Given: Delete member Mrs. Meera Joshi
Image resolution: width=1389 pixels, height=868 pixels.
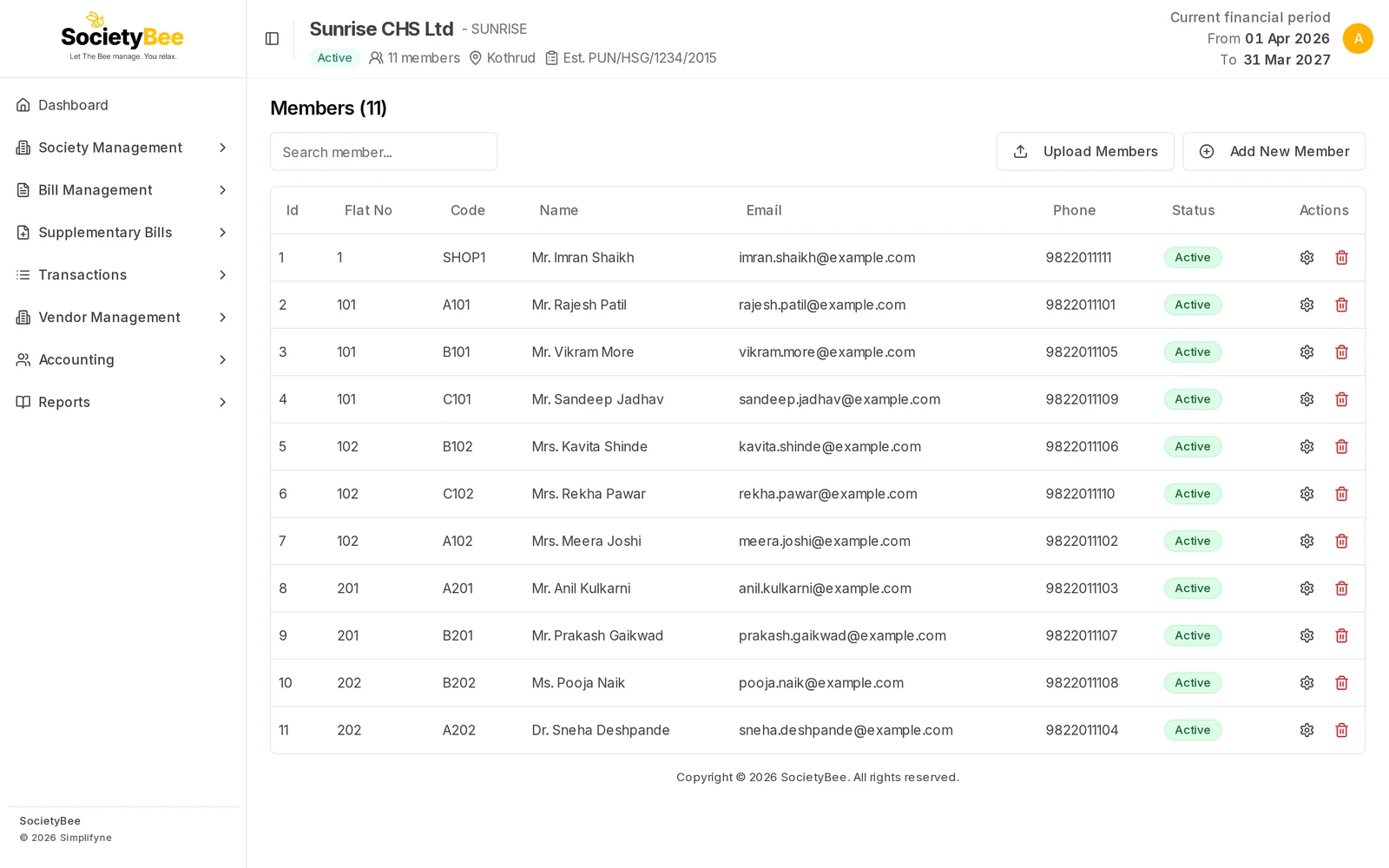Looking at the screenshot, I should pyautogui.click(x=1341, y=541).
